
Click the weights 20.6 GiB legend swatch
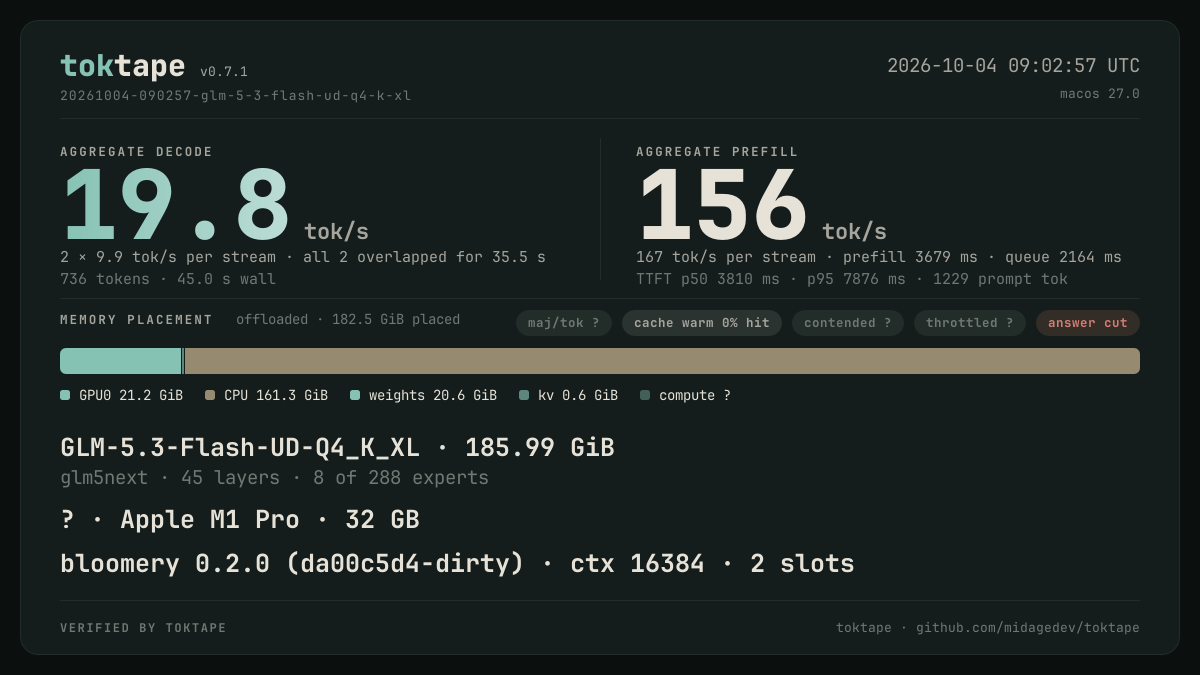(x=355, y=395)
